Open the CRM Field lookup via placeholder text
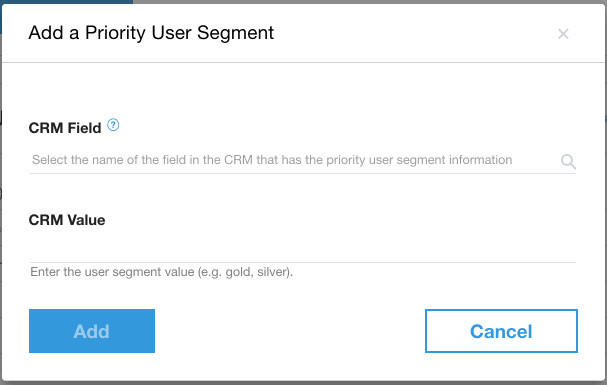 [x=272, y=160]
